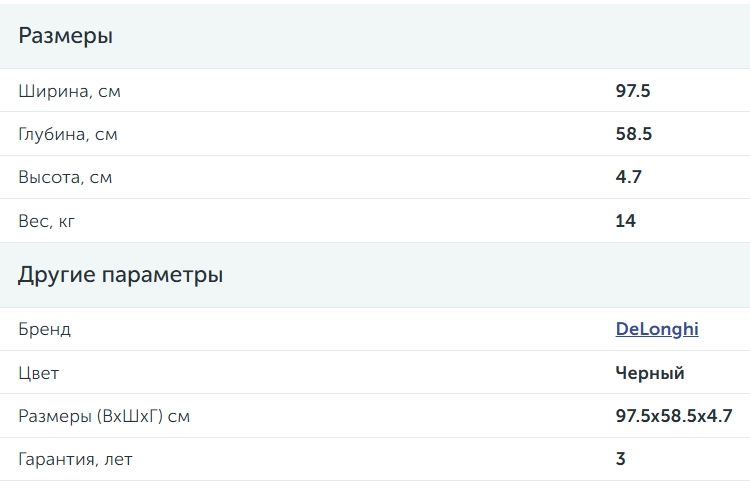Click the Гарантия, лет label
The image size is (750, 493).
75,460
